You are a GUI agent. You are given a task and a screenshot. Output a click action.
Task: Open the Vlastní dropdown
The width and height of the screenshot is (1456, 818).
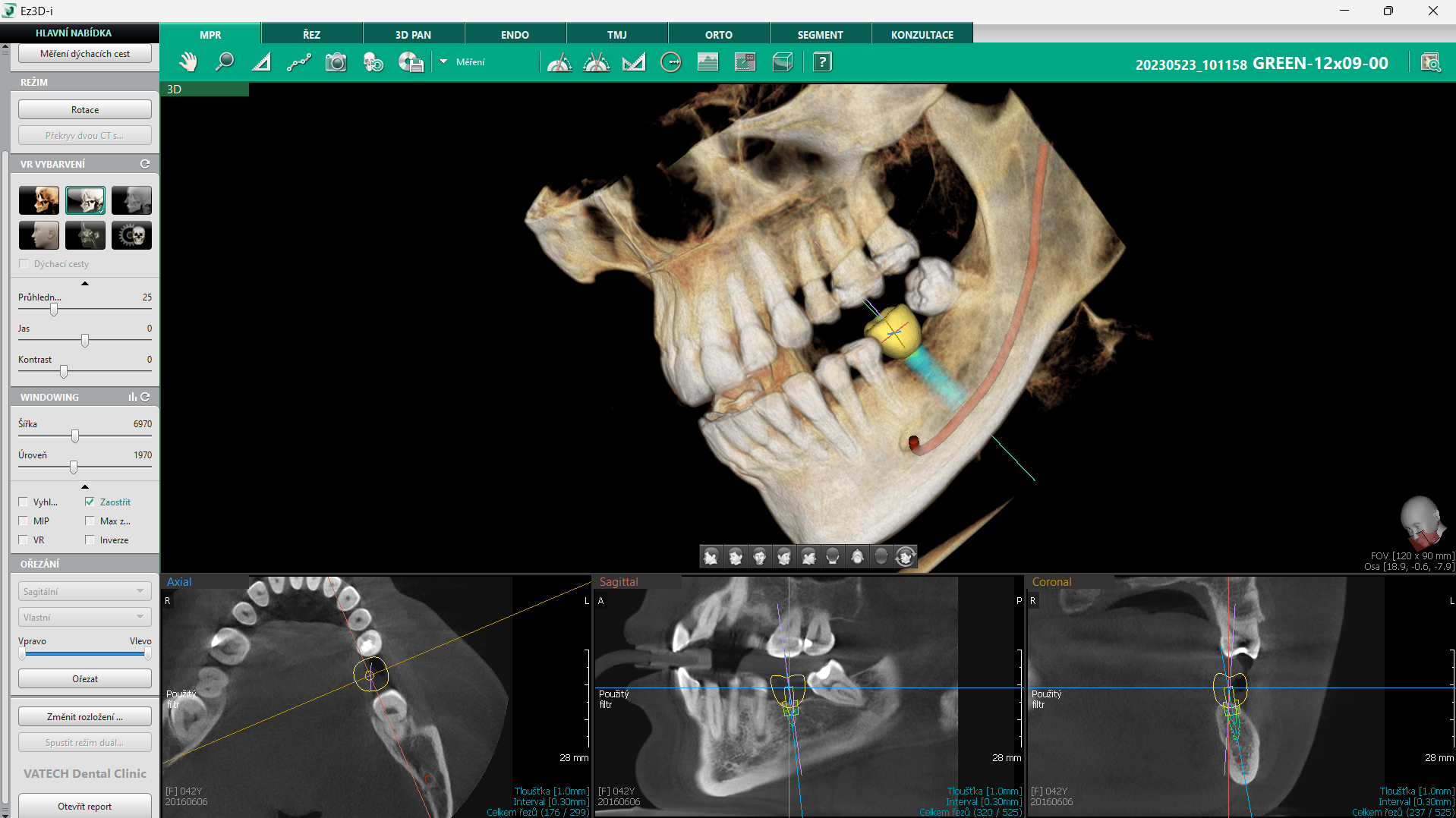84,618
